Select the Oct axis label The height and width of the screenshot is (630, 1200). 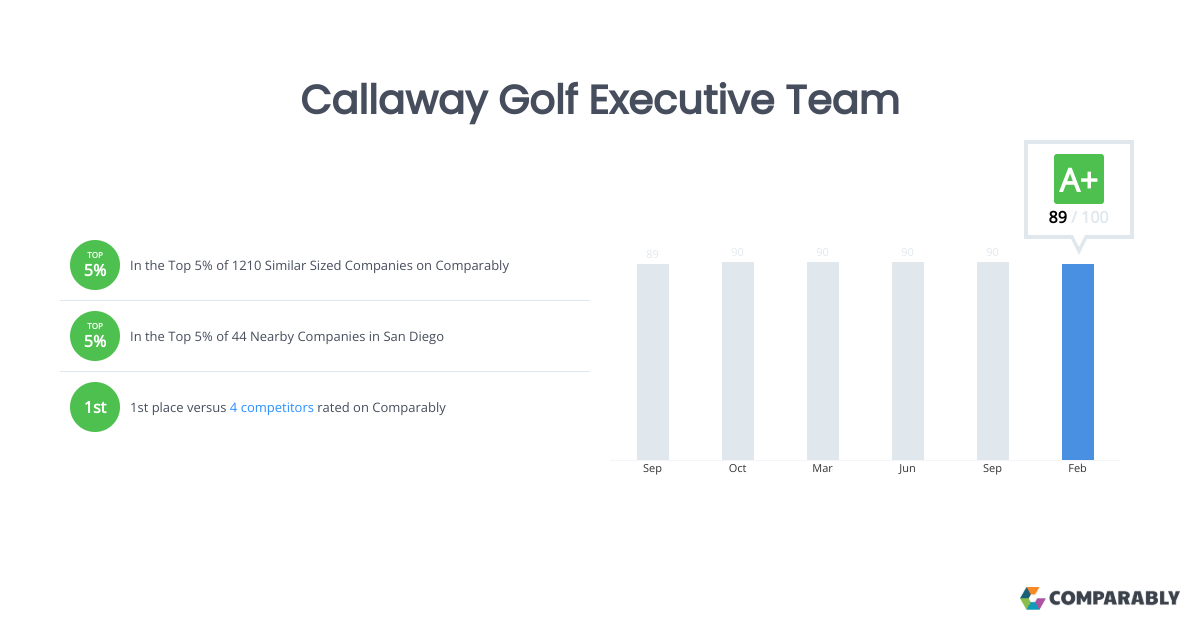point(738,469)
